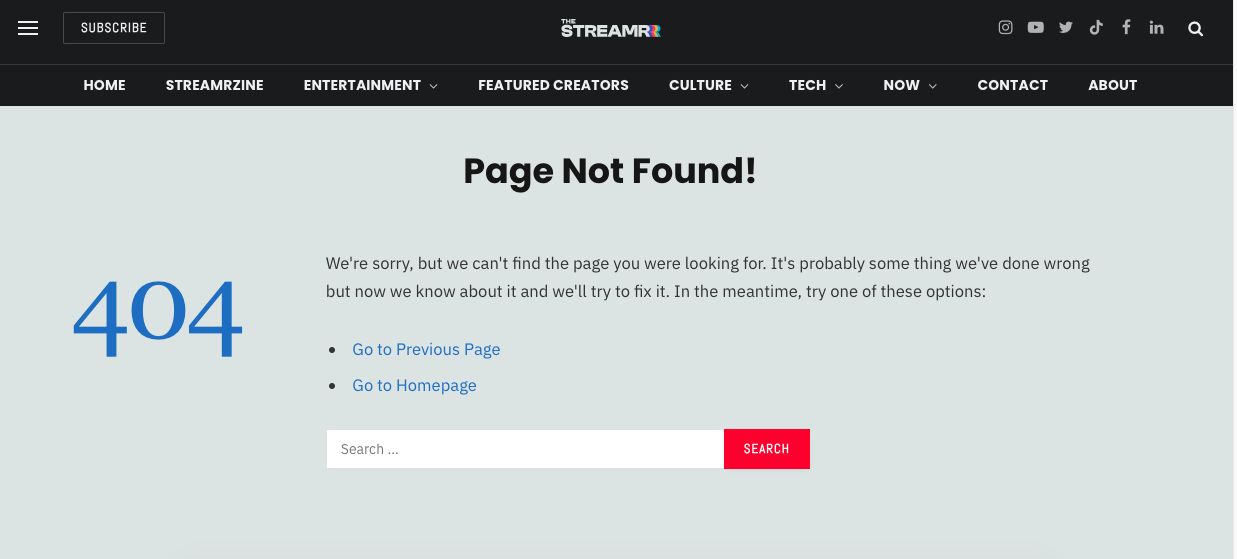
Task: Click the Facebook icon in header
Action: click(x=1126, y=28)
